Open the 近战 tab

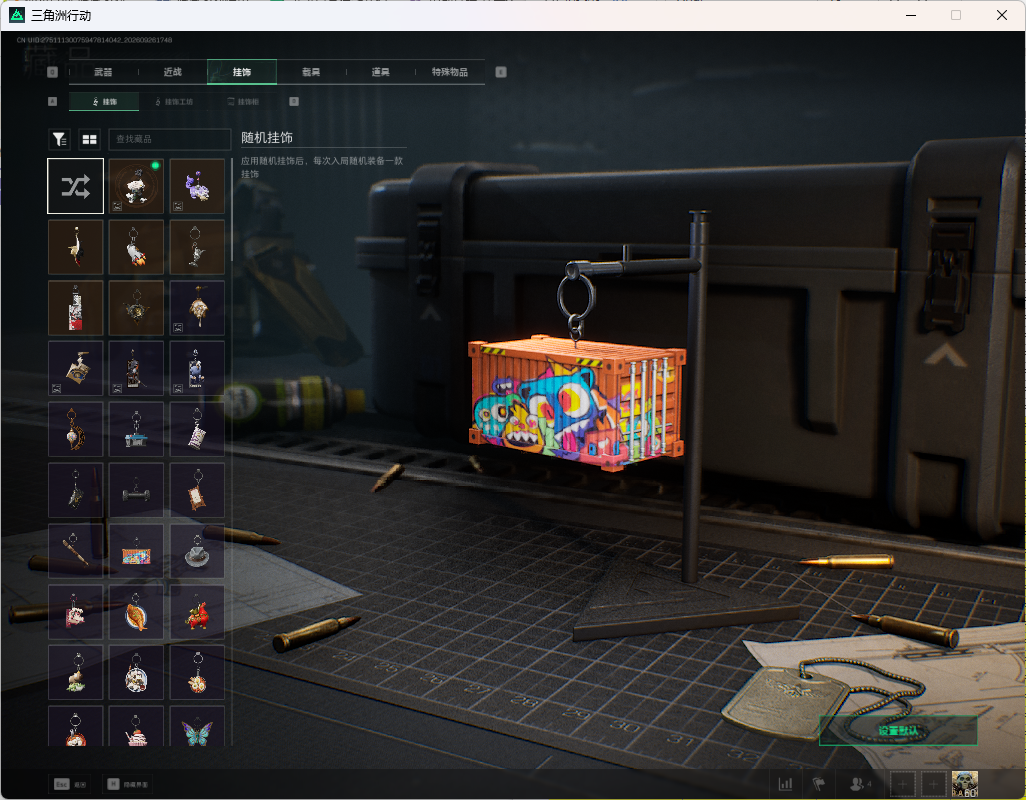point(173,72)
